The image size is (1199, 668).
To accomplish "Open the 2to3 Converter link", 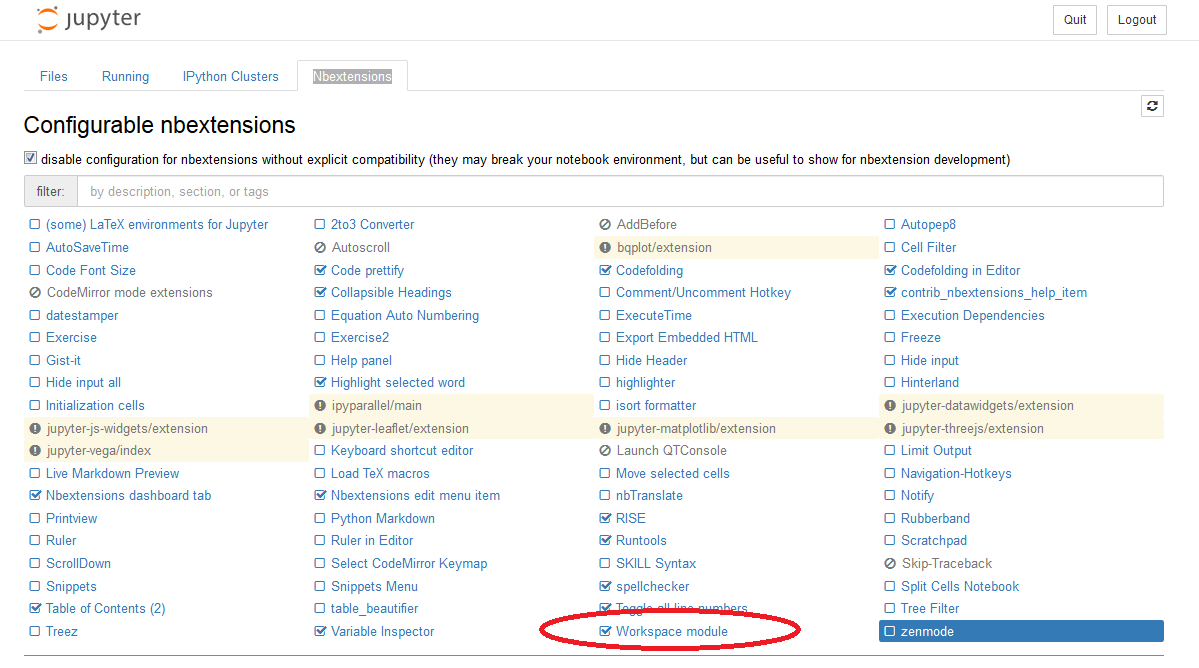I will click(372, 225).
